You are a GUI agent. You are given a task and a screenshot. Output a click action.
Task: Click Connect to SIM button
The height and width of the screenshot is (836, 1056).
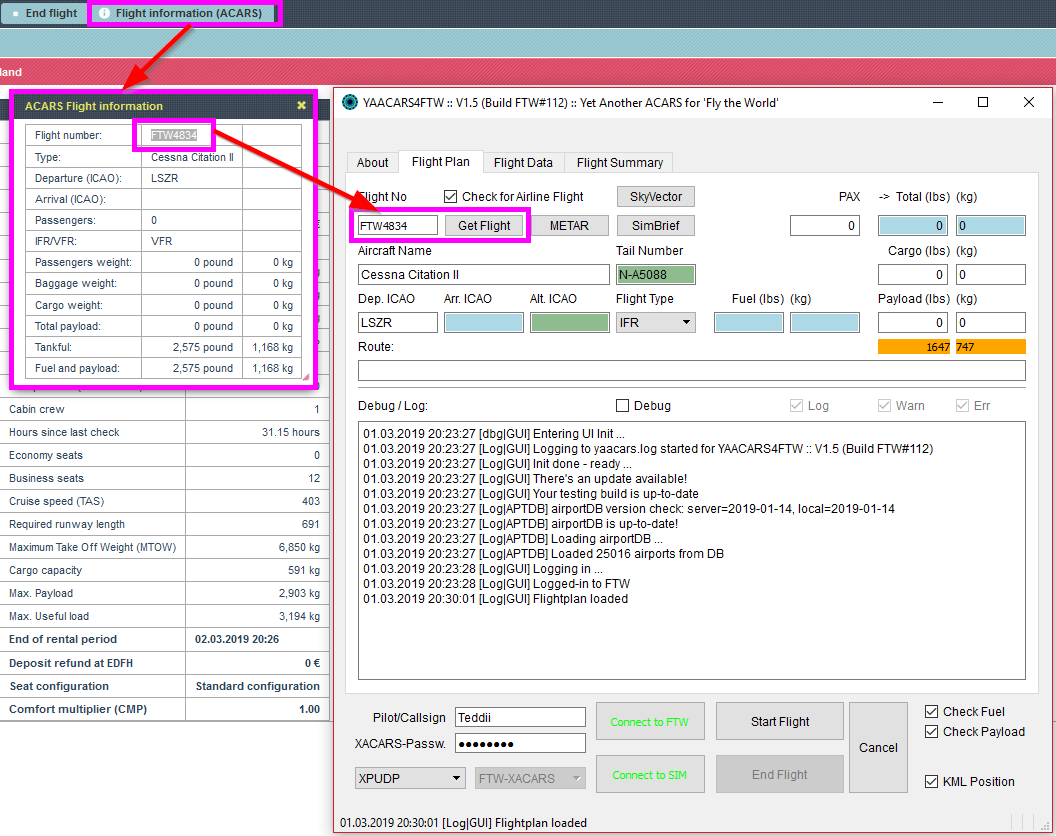[x=650, y=775]
